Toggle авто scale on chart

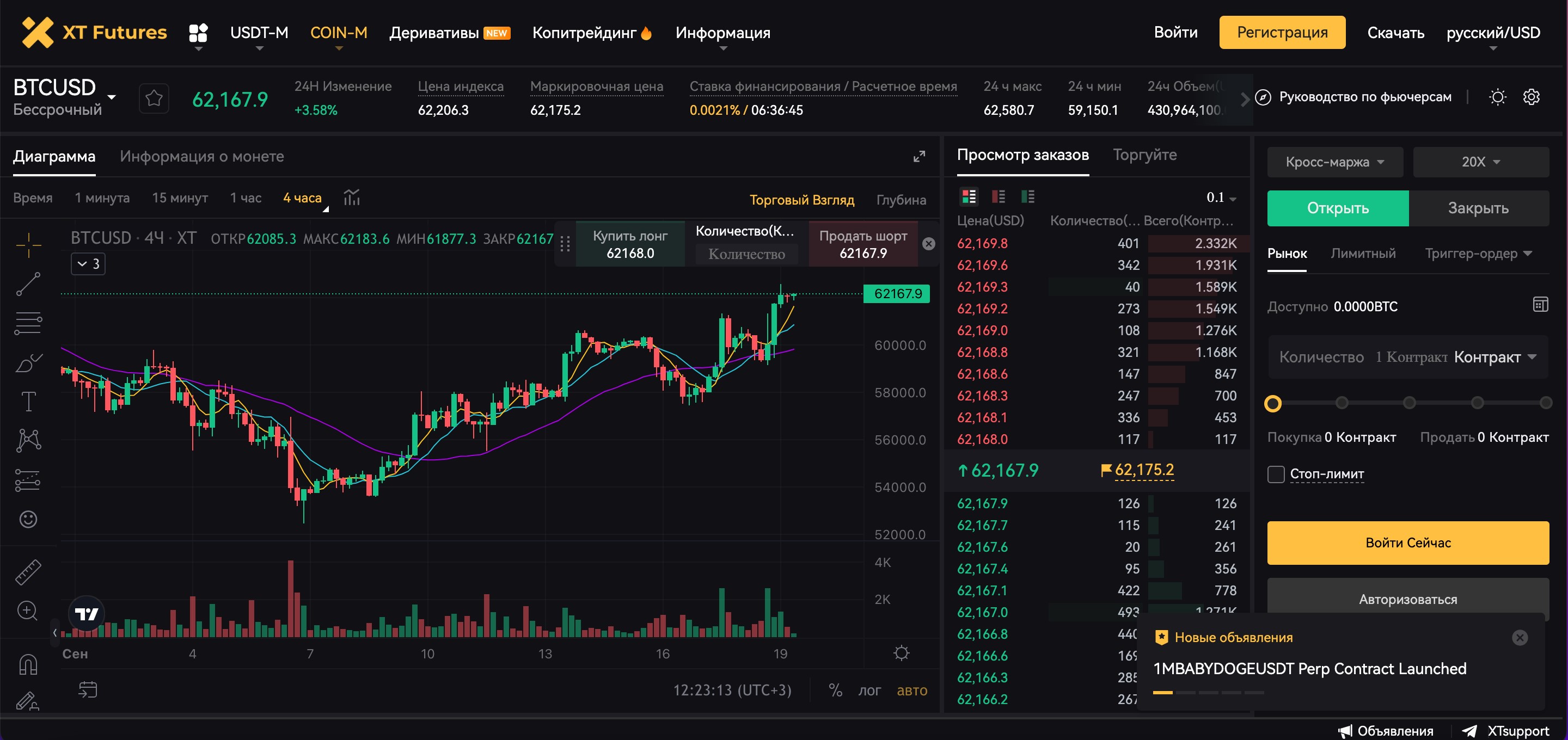click(912, 690)
